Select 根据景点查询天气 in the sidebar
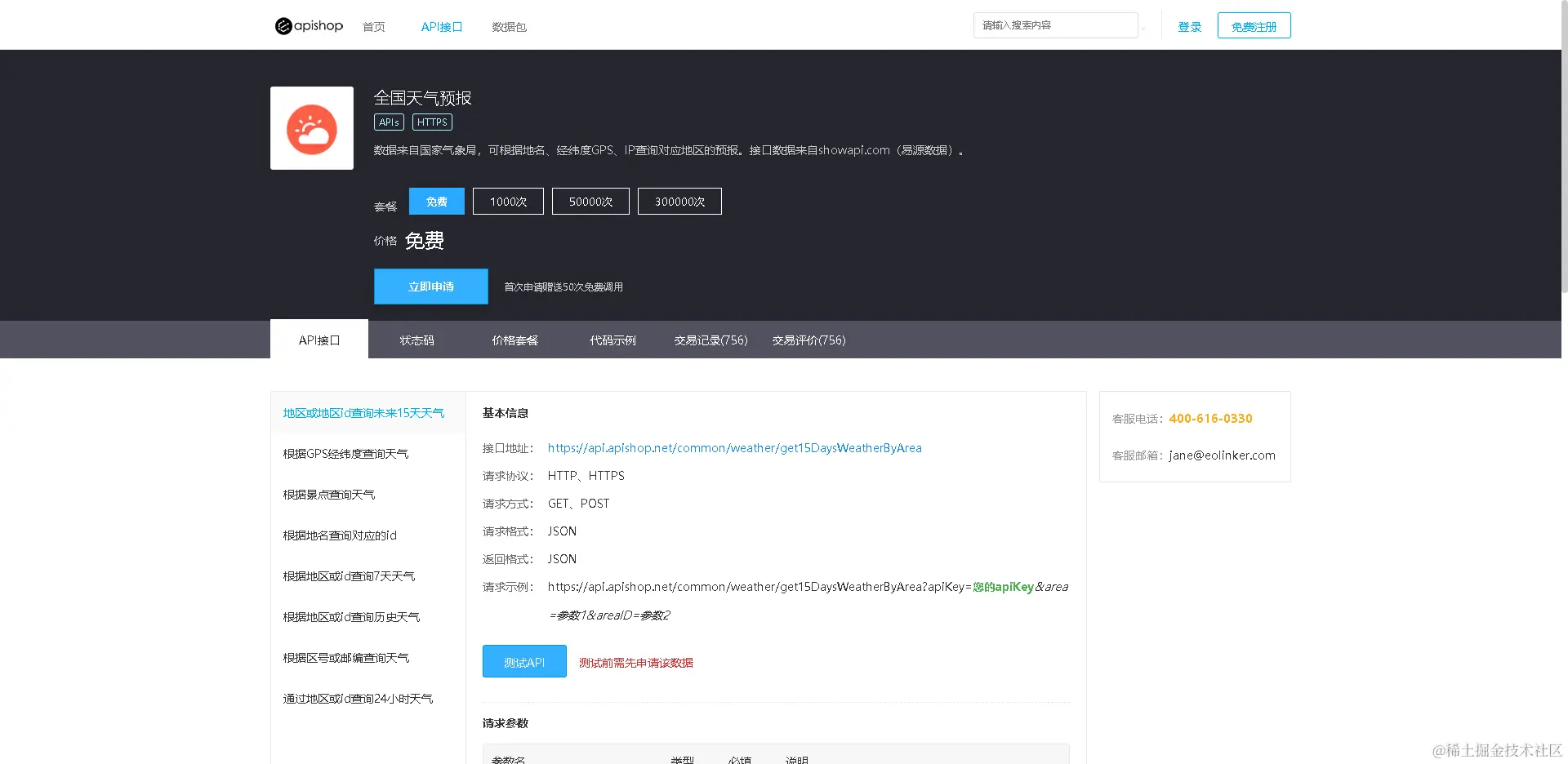This screenshot has height=764, width=1568. (x=368, y=495)
